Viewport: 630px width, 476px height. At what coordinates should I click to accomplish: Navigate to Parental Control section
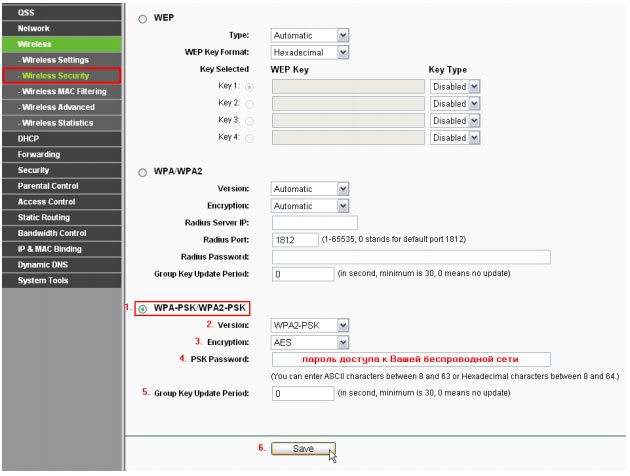[60, 186]
